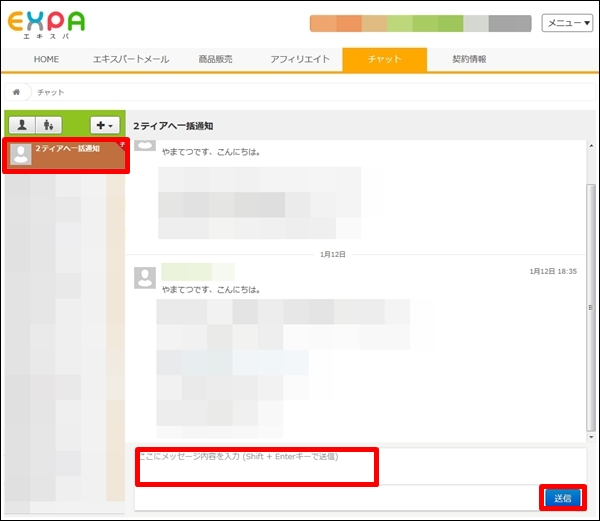
Task: Click the chat scrollbar up arrow
Action: 591,146
